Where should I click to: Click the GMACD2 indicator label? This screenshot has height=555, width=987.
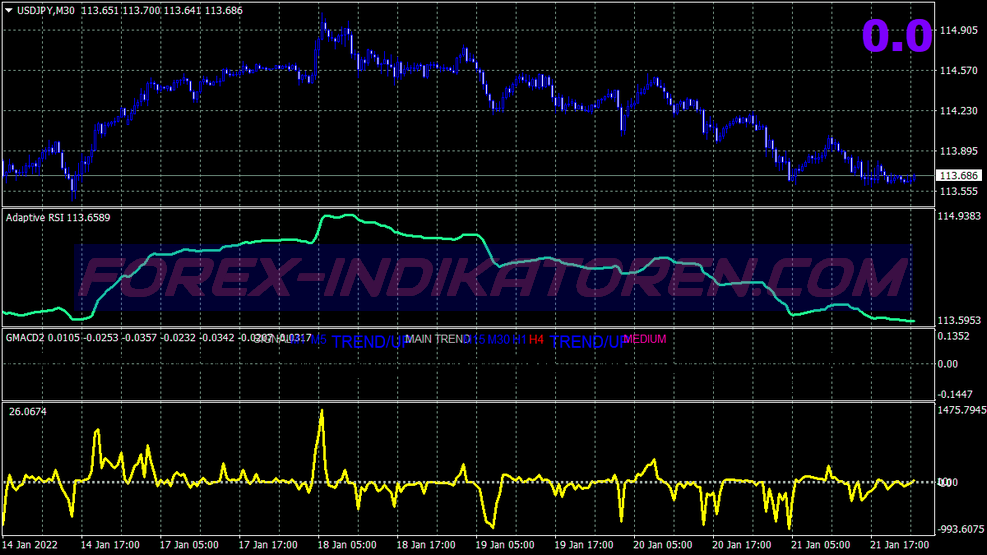[x=25, y=338]
